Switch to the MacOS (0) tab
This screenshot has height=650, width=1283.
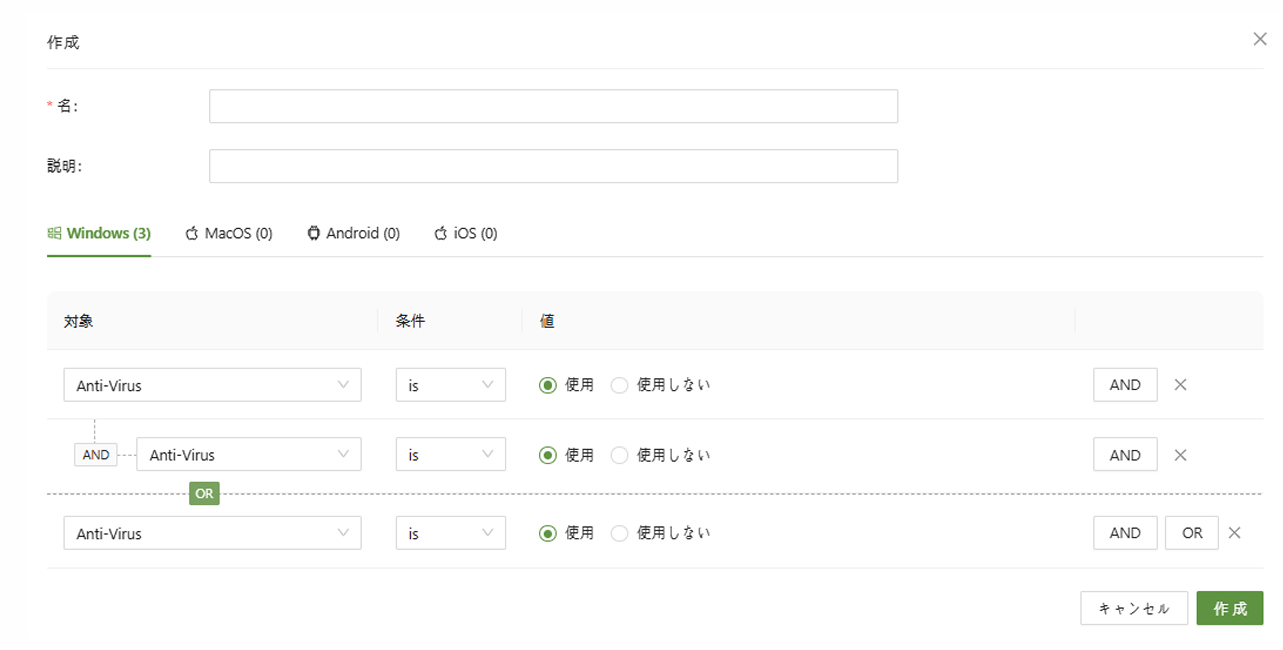(x=229, y=233)
